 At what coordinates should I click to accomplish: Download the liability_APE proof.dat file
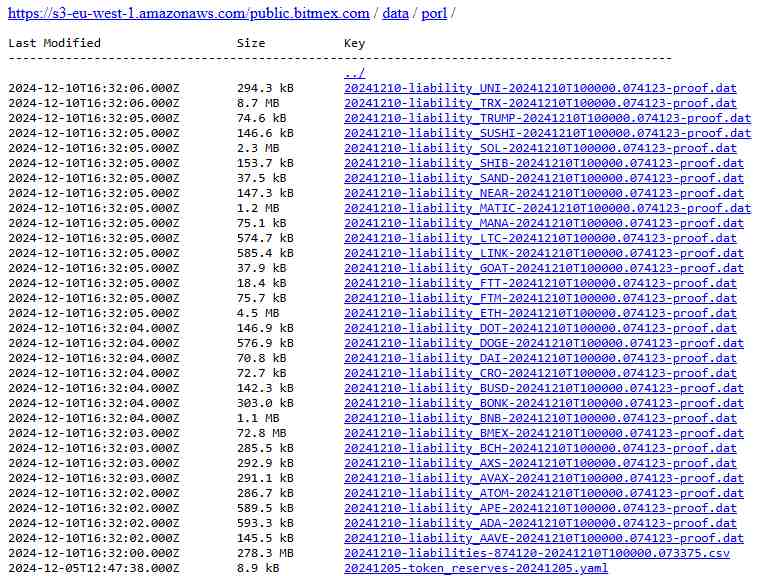pyautogui.click(x=540, y=509)
